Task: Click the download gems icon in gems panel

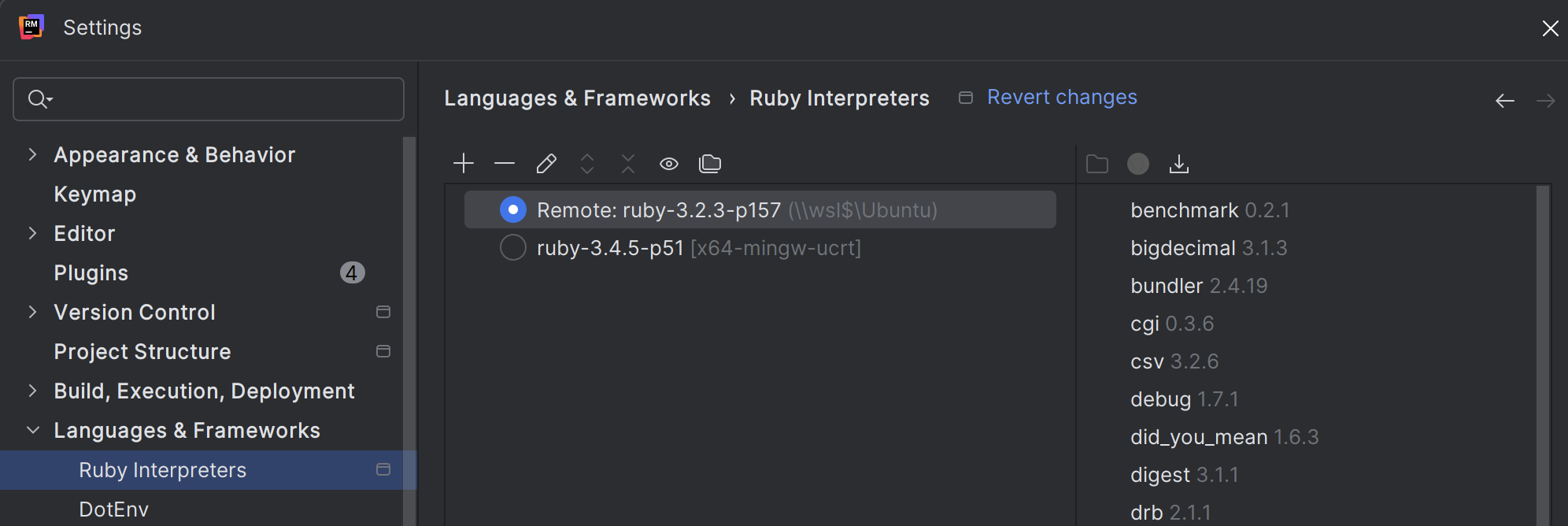Action: coord(1180,163)
